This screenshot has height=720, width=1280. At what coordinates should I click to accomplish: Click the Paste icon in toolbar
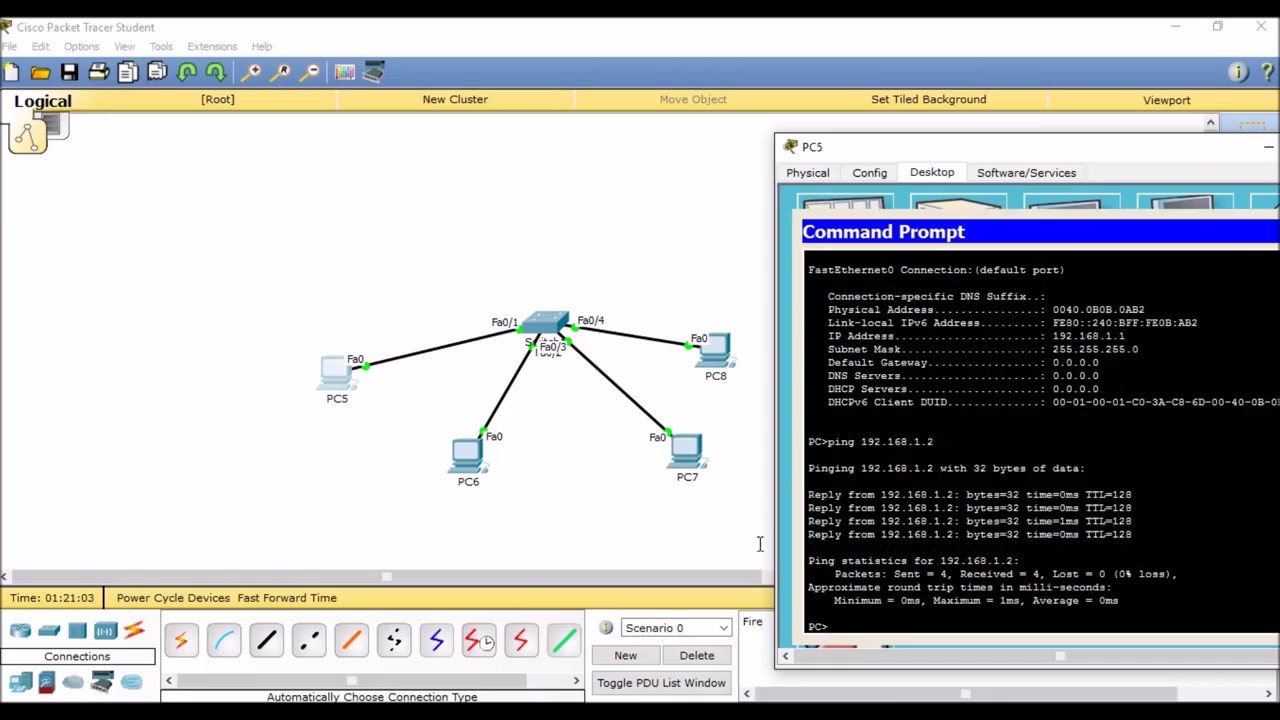click(x=156, y=72)
